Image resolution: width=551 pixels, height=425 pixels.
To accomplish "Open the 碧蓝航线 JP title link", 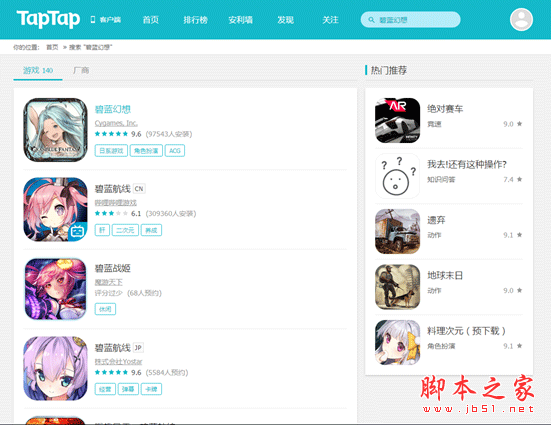I will click(112, 348).
